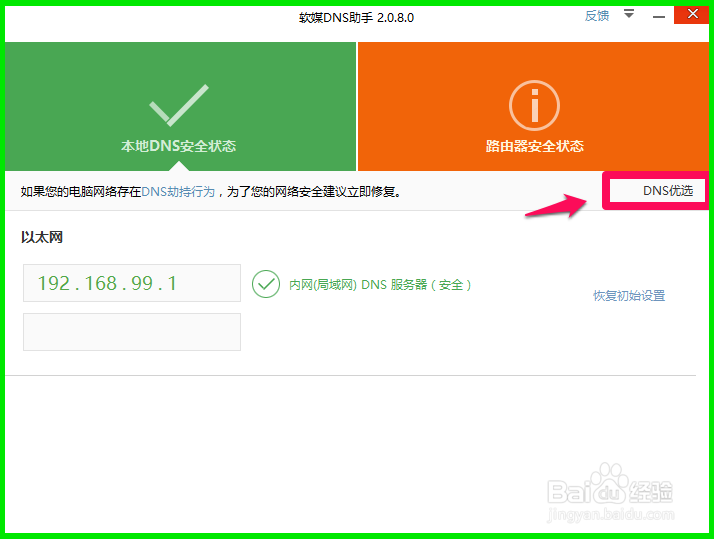Click the 反馈 feedback link

(x=597, y=16)
